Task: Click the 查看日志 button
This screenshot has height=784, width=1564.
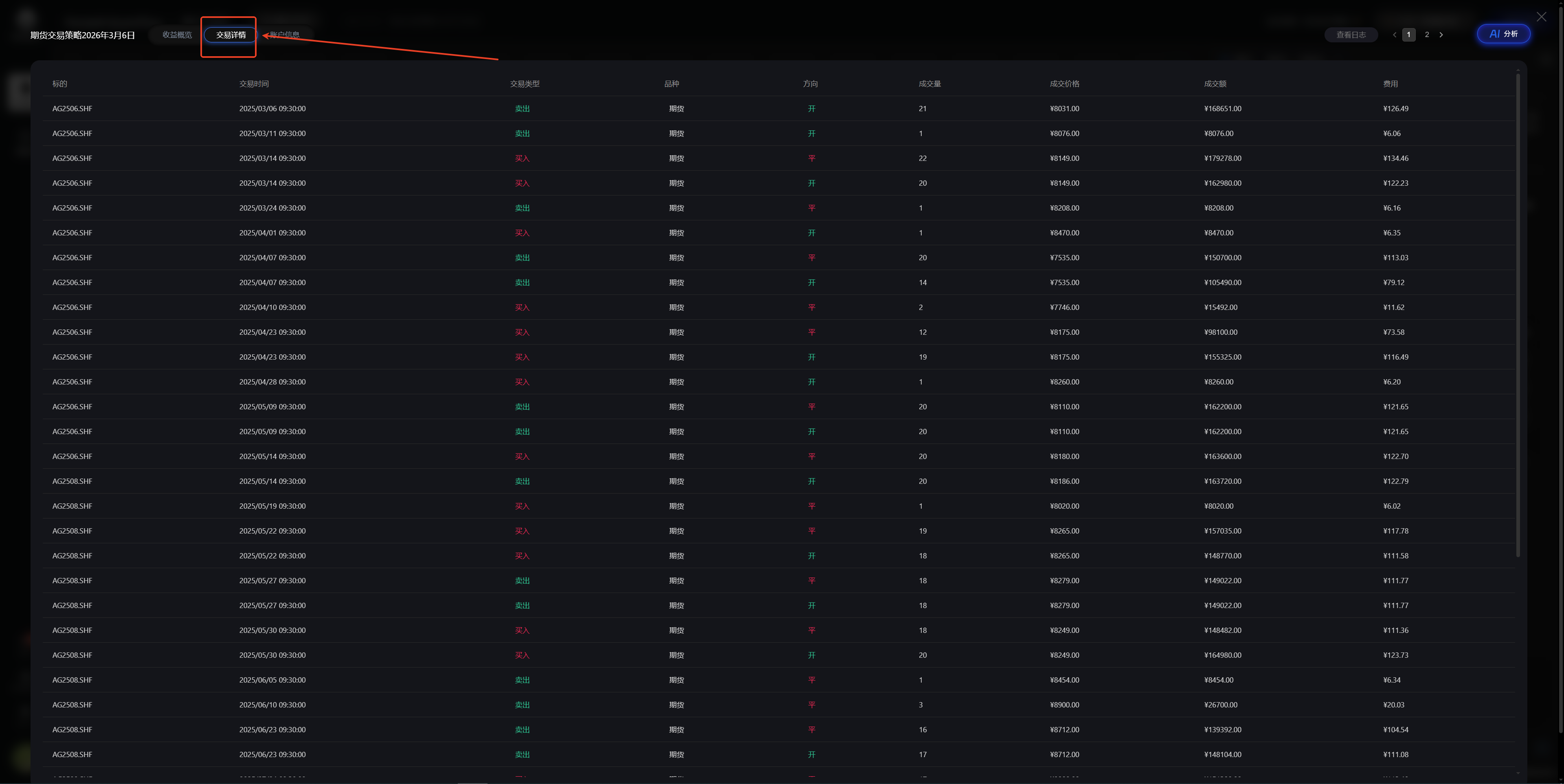Action: coord(1351,35)
